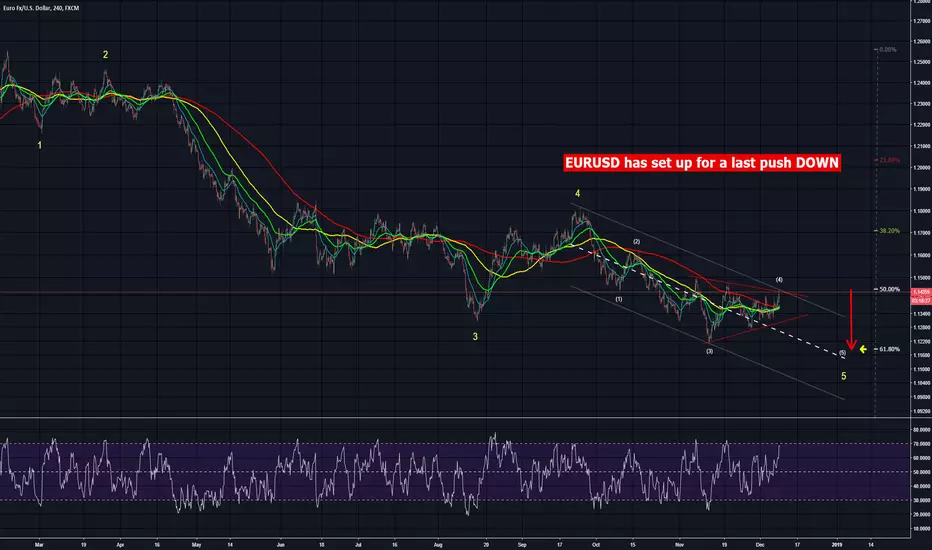The image size is (932, 550).
Task: Click the Jun label on time axis
Action: pyautogui.click(x=281, y=544)
